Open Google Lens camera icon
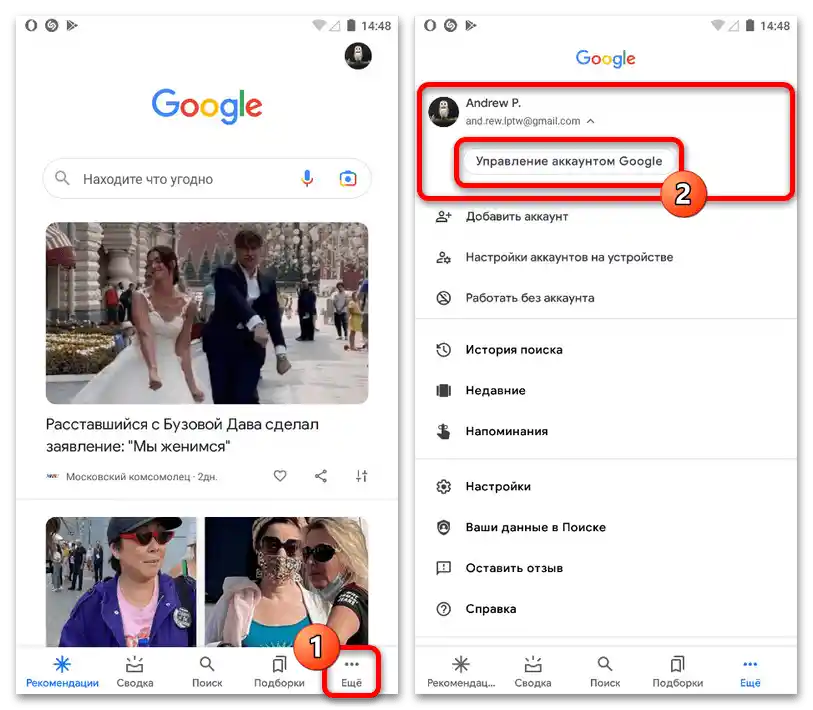This screenshot has height=710, width=813. coord(348,179)
